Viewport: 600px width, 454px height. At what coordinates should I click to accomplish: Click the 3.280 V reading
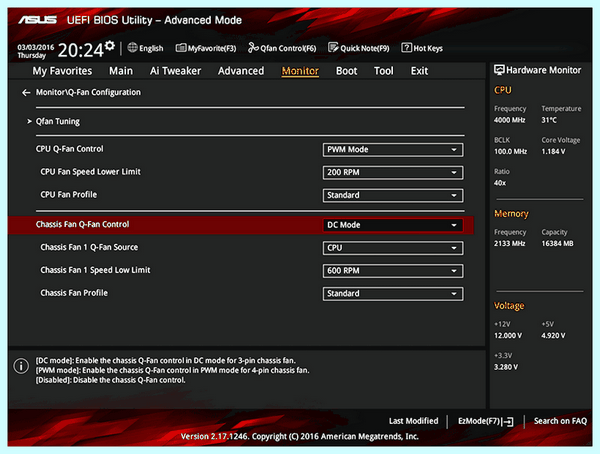pyautogui.click(x=506, y=367)
